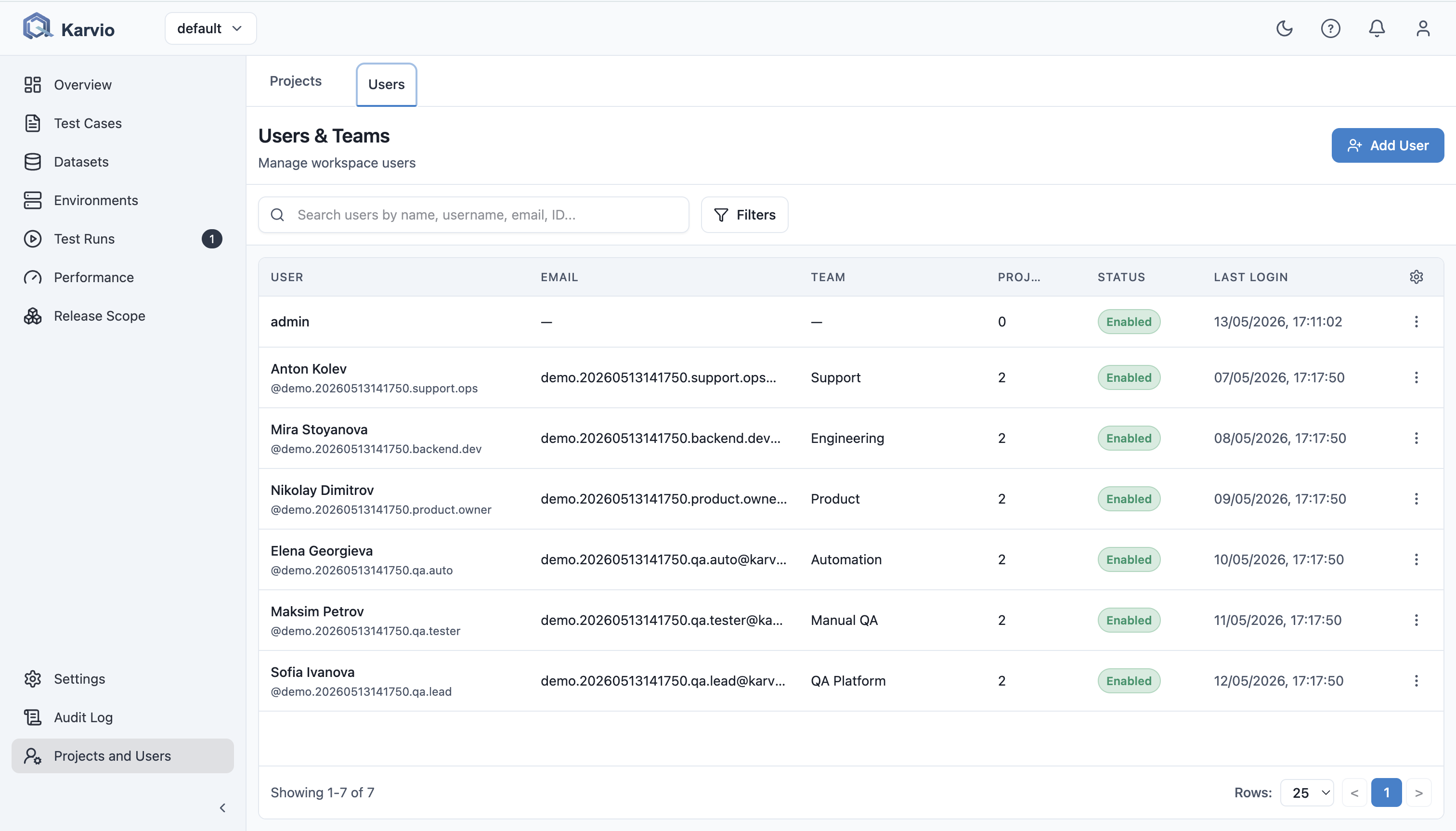Viewport: 1456px width, 831px height.
Task: Select the admin user name
Action: click(290, 322)
